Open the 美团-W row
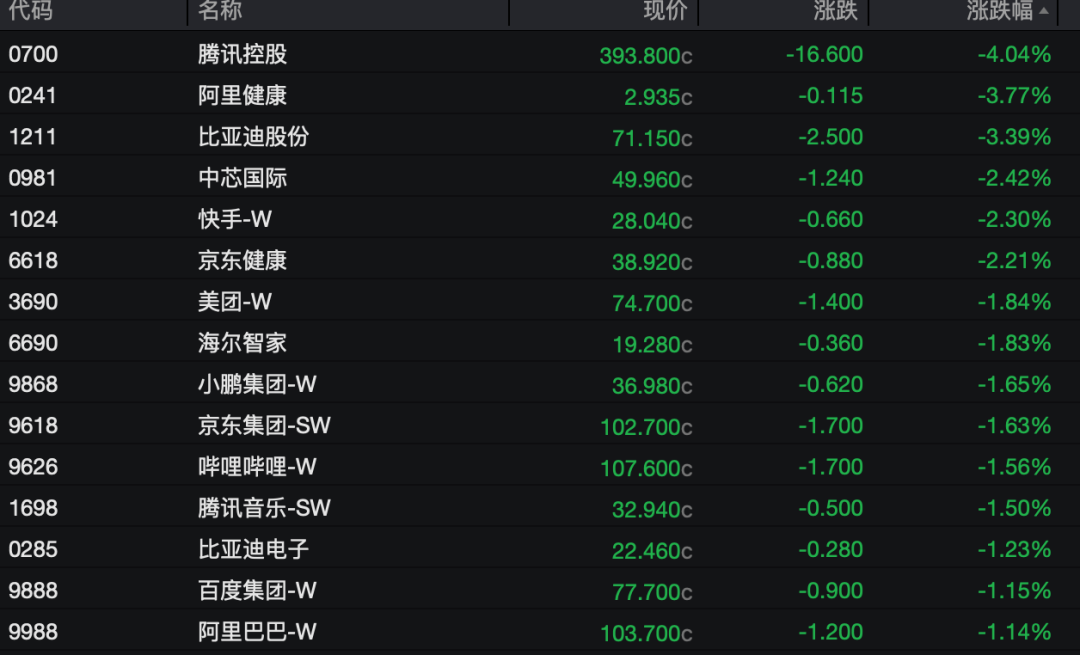1080x655 pixels. click(540, 300)
